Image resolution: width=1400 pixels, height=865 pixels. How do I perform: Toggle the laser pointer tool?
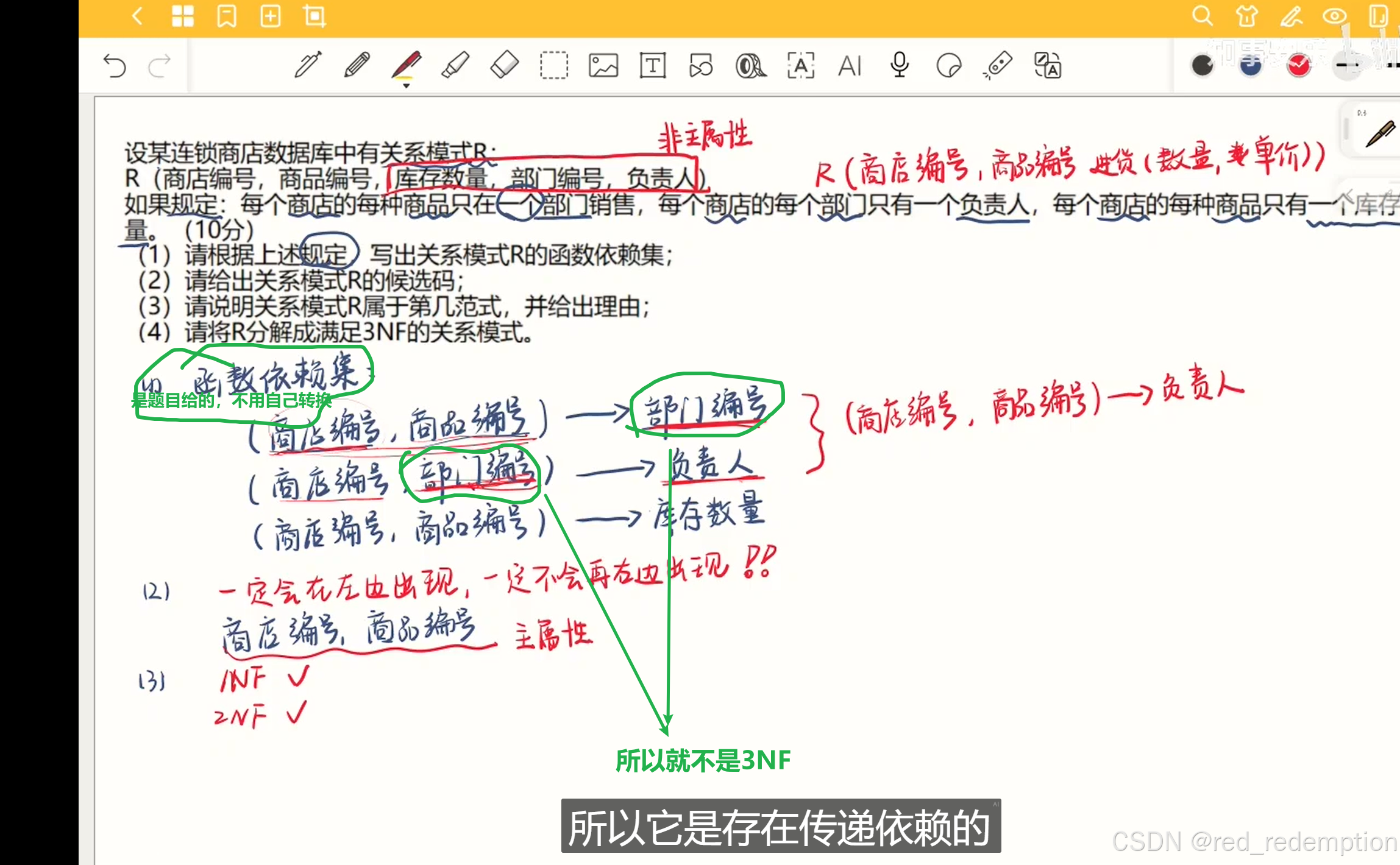(998, 65)
